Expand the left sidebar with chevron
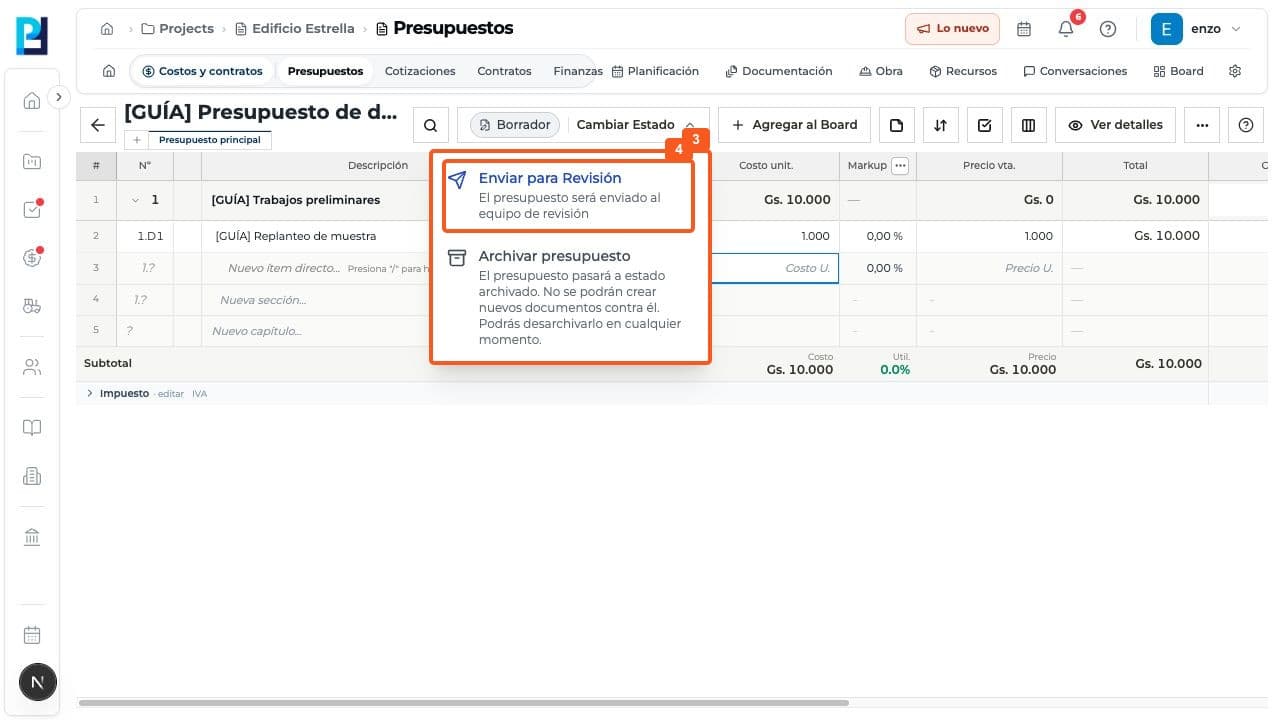The width and height of the screenshot is (1280, 720). click(58, 97)
